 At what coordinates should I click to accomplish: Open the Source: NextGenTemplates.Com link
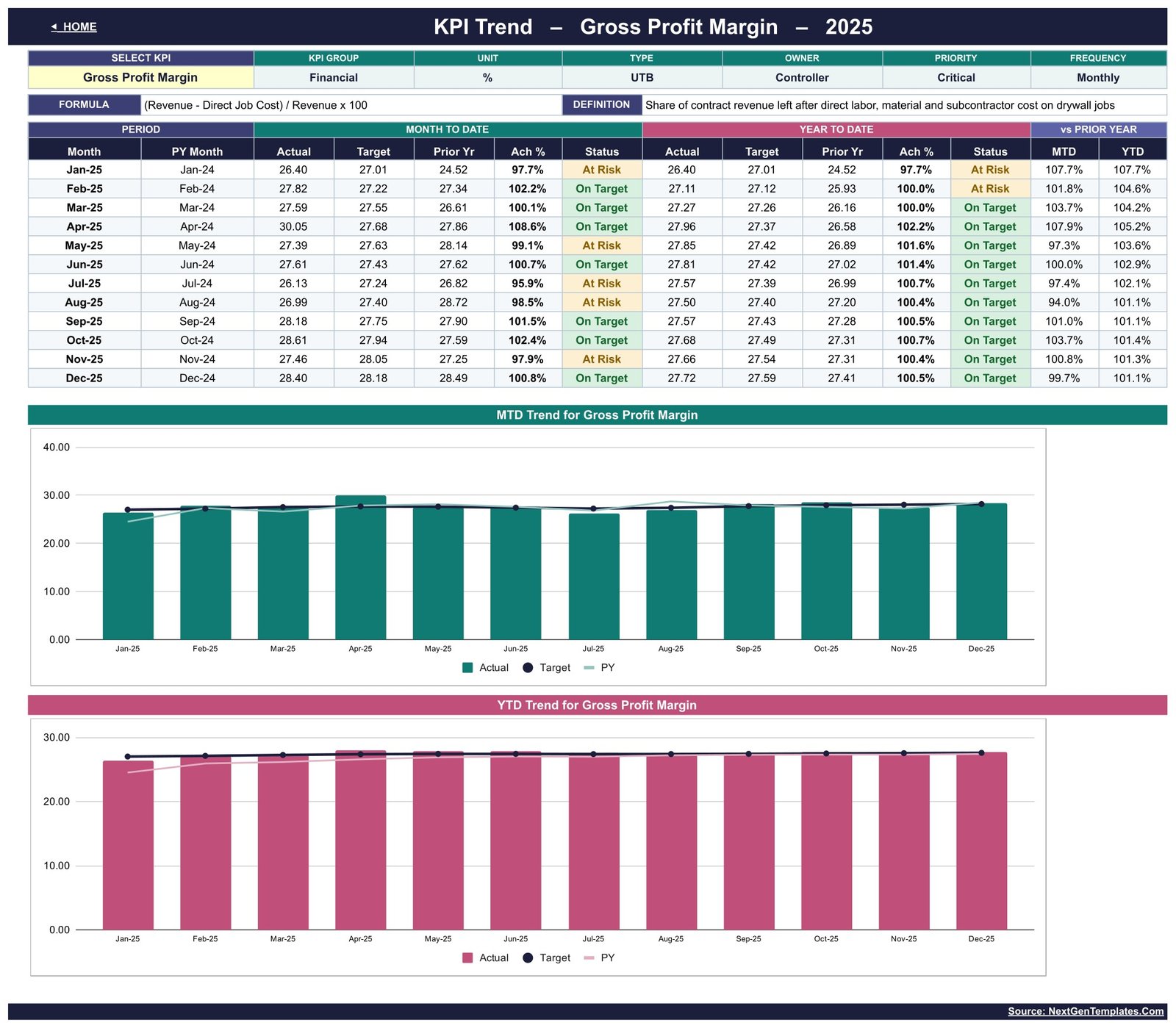click(x=1085, y=1011)
